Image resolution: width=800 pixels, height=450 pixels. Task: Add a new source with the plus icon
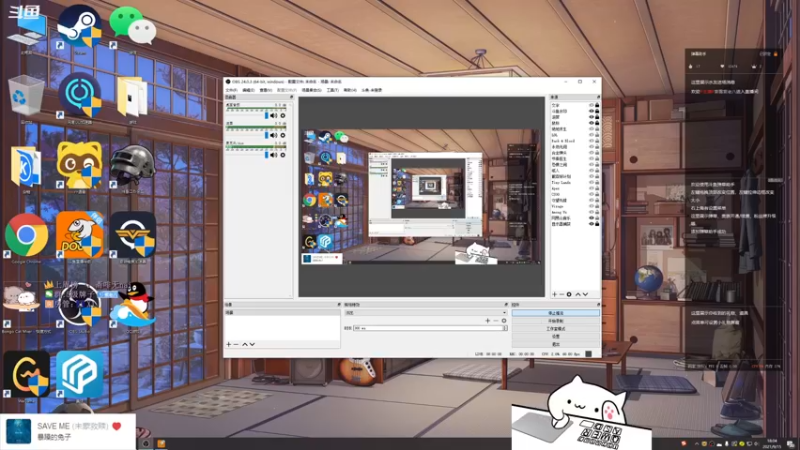(x=555, y=294)
